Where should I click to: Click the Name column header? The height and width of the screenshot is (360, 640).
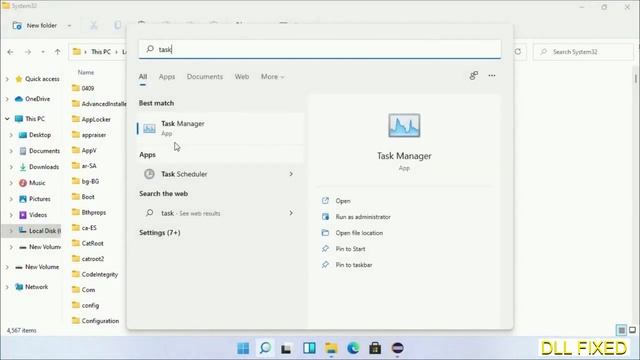click(86, 72)
